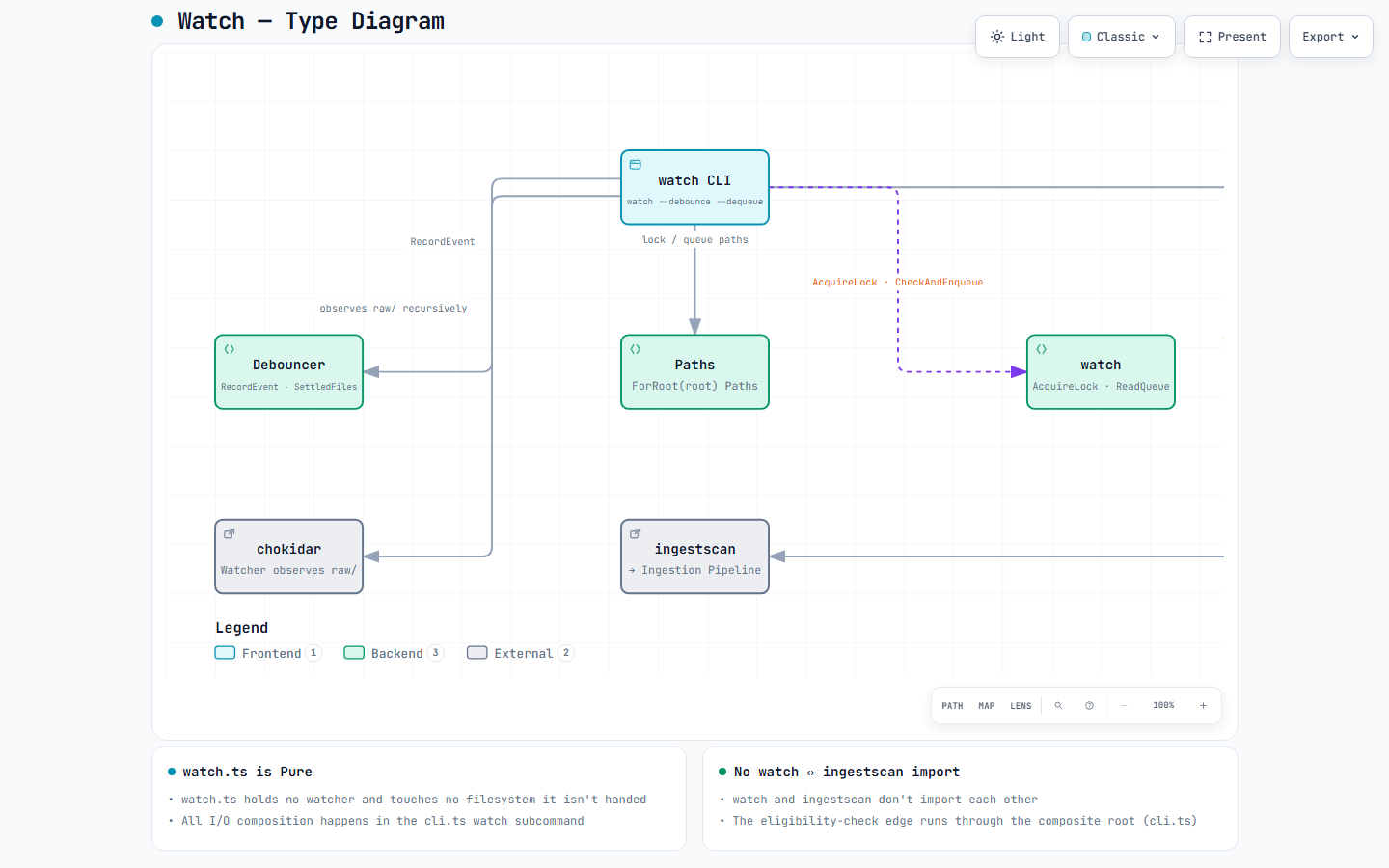Click the 'AcquireLock · CheckAndEnqueue' edge label
The width and height of the screenshot is (1389, 868).
[898, 283]
